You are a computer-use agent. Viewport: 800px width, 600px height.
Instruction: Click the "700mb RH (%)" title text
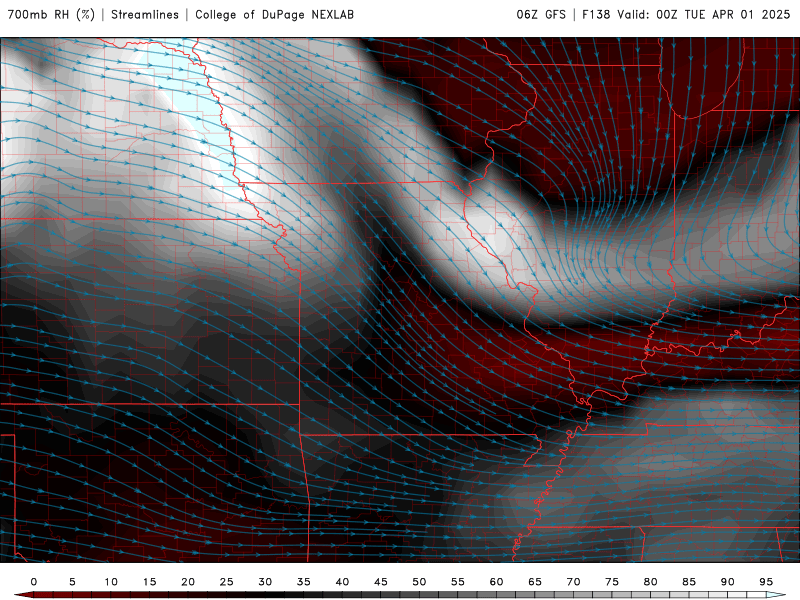(52, 15)
